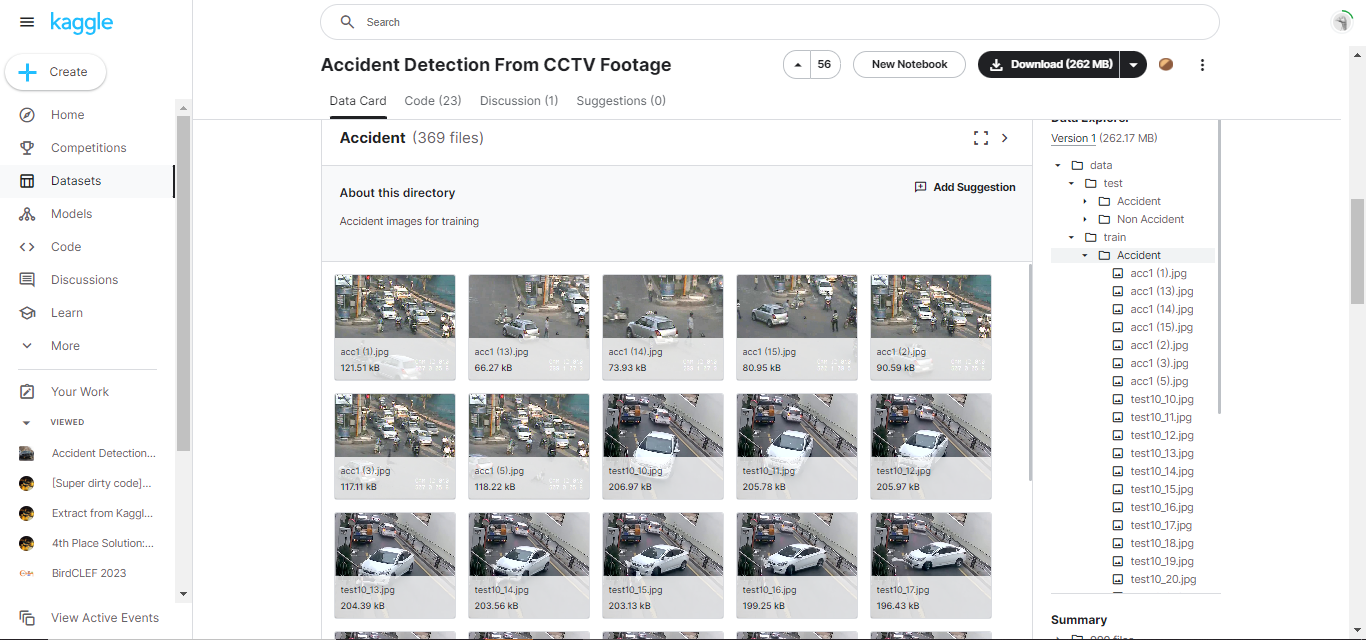Viewport: 1366px width, 640px height.
Task: Open viewed item Extract from Kaggle
Action: 102,513
